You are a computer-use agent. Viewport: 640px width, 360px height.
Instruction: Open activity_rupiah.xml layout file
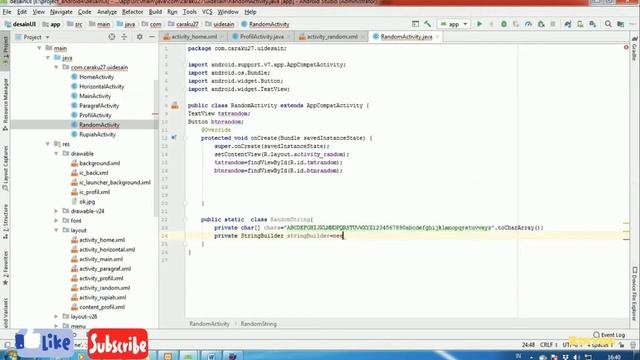tap(102, 298)
